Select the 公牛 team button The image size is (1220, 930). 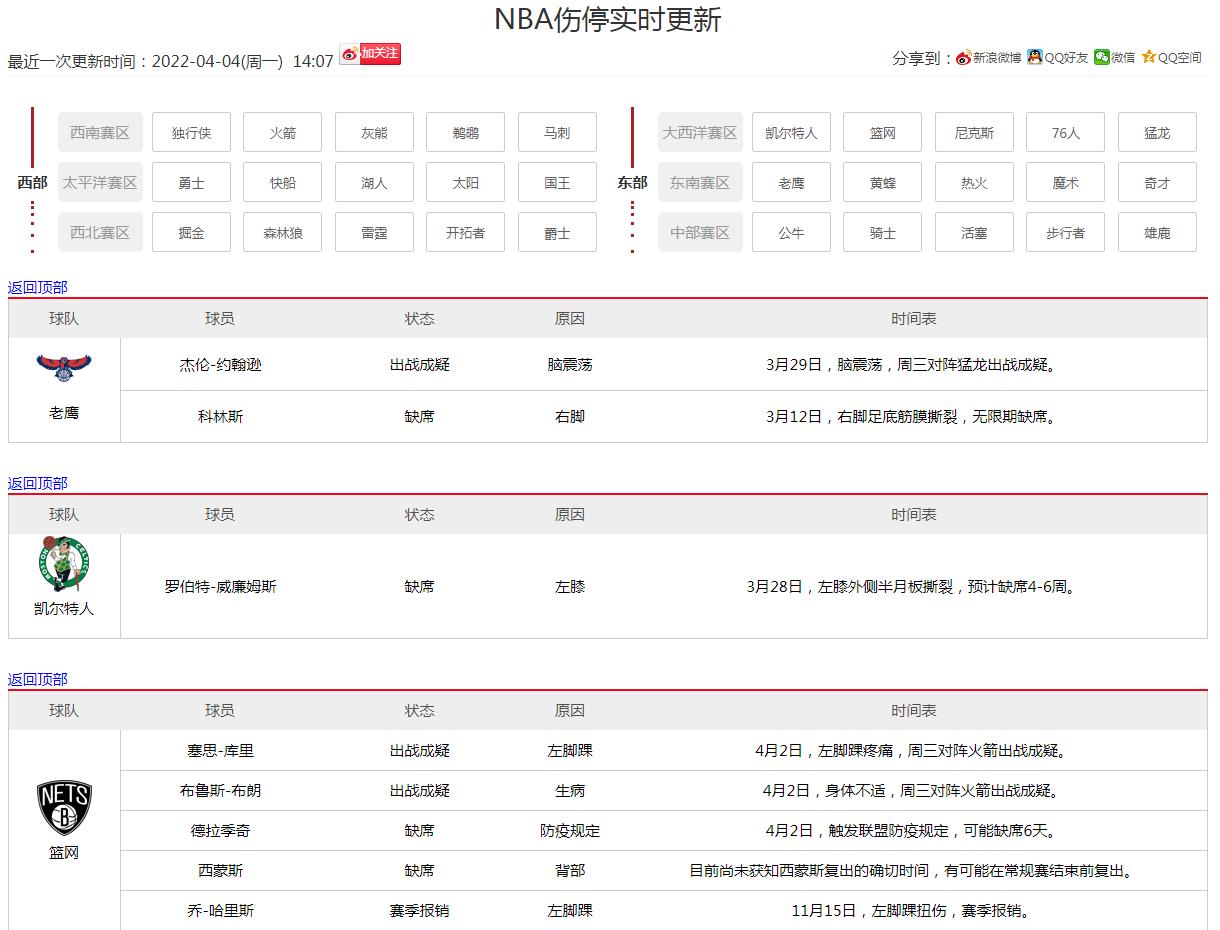(x=791, y=232)
